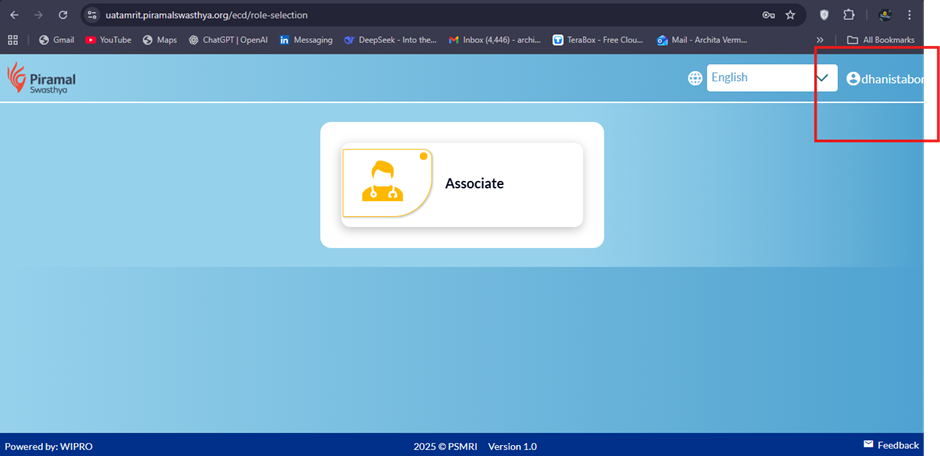Open the All Bookmarks folder
This screenshot has width=940, height=456.
tap(880, 40)
